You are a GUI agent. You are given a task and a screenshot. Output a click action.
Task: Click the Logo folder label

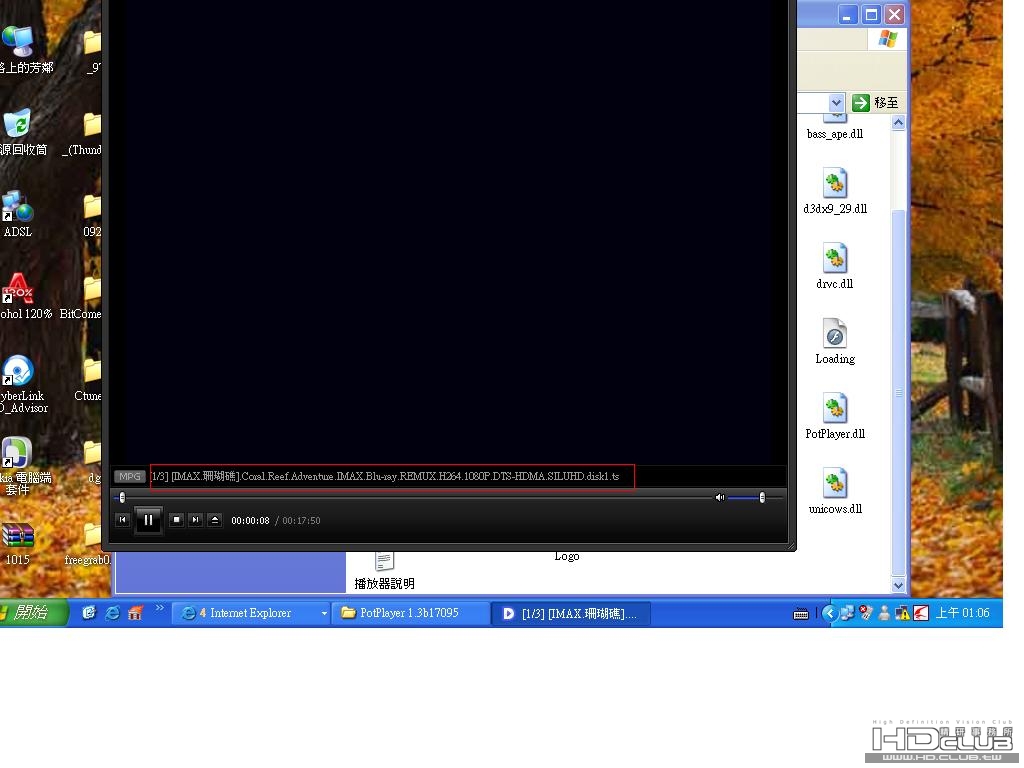[x=567, y=556]
